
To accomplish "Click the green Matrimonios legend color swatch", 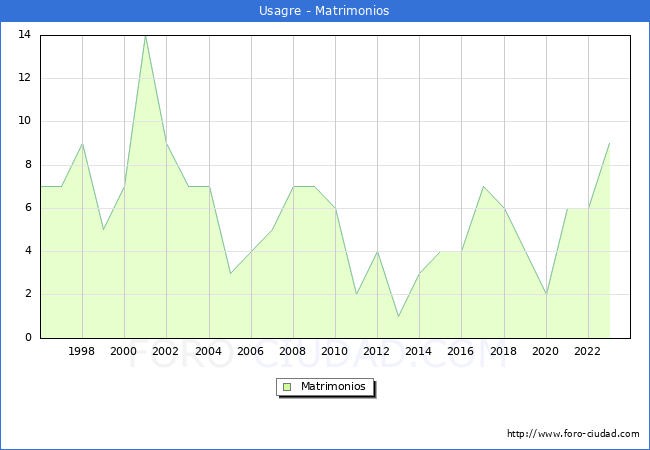I will point(287,386).
